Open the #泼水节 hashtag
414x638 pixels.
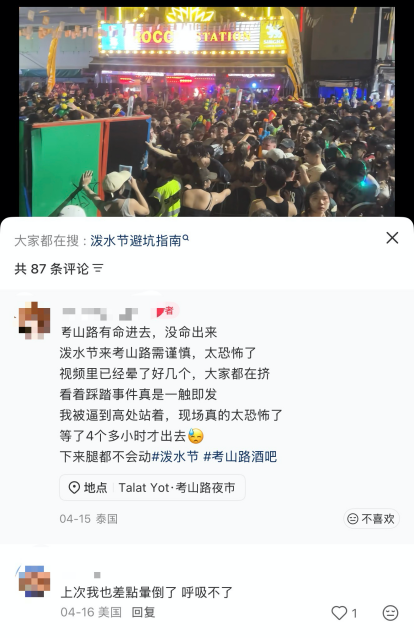pos(175,457)
